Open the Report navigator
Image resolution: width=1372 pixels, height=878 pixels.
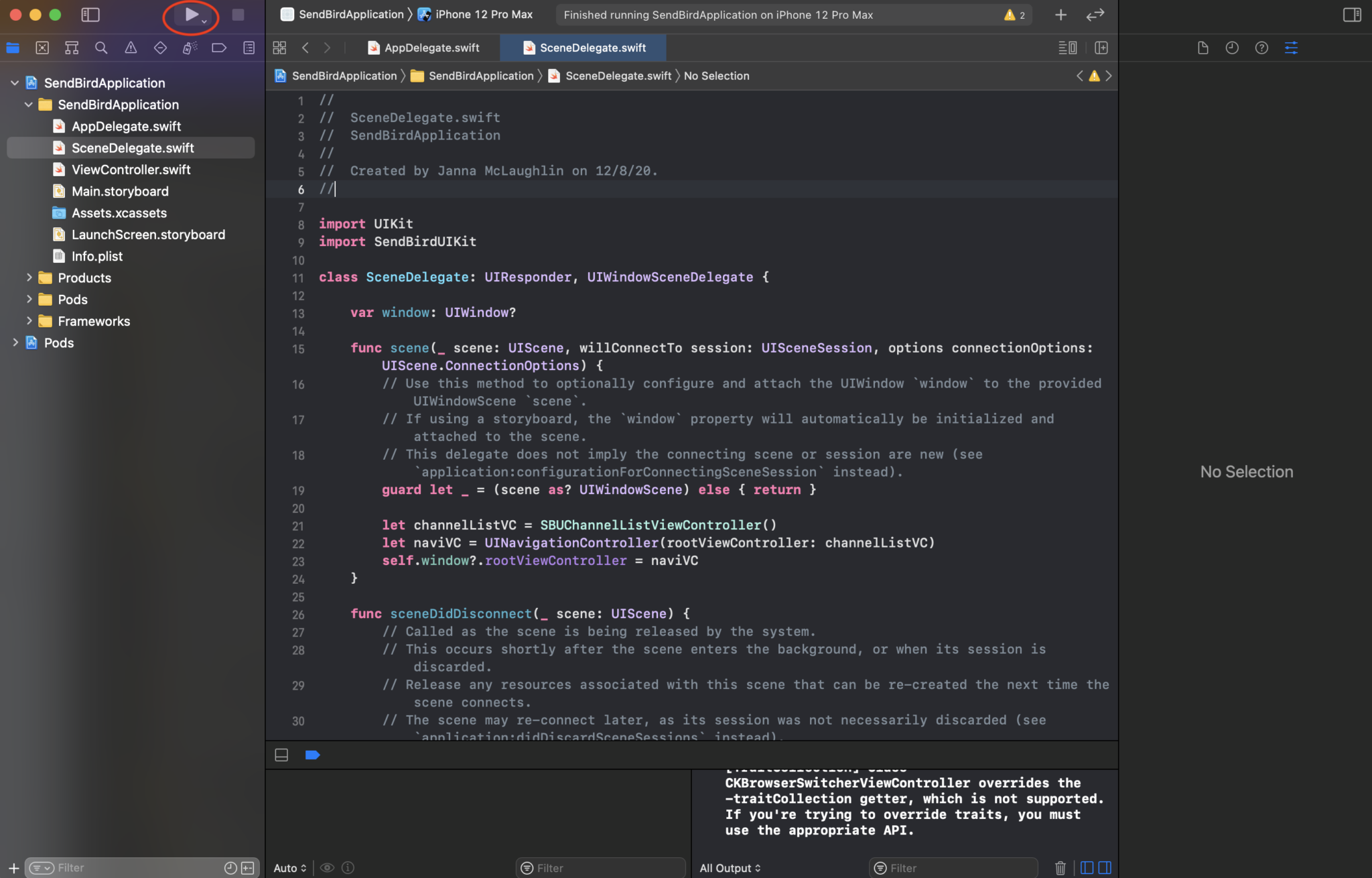click(x=249, y=48)
